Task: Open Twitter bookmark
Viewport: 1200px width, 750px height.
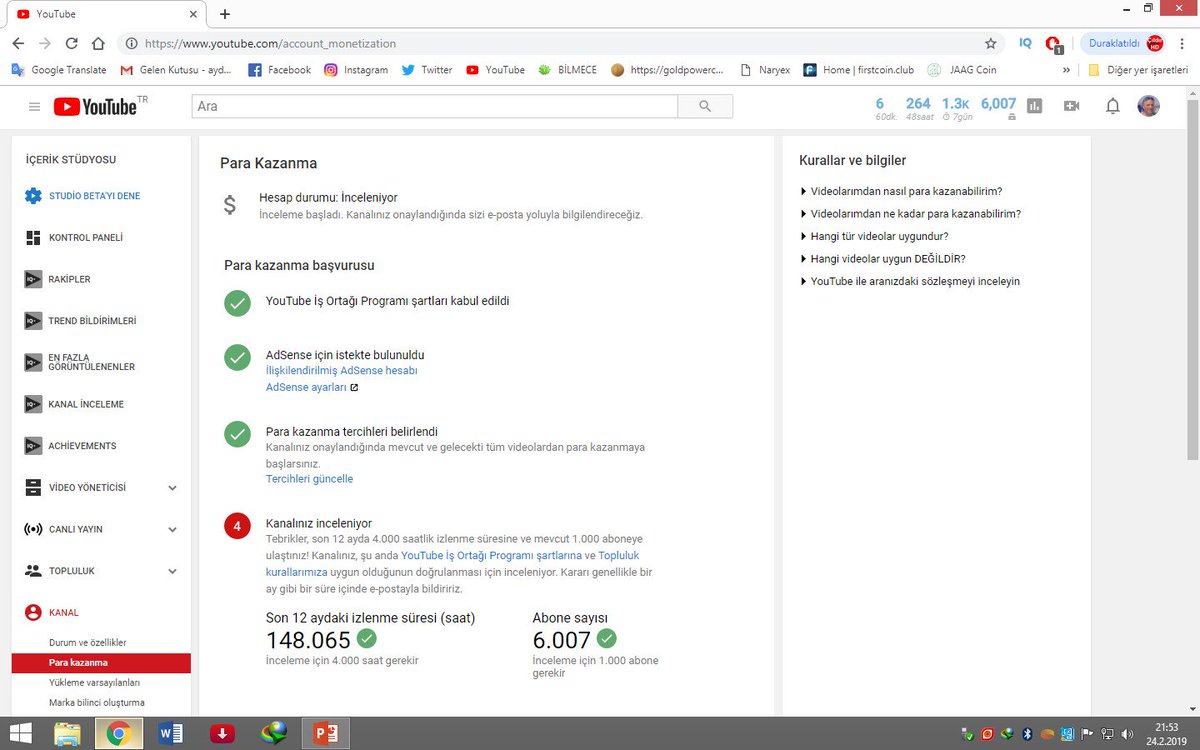Action: pos(427,70)
